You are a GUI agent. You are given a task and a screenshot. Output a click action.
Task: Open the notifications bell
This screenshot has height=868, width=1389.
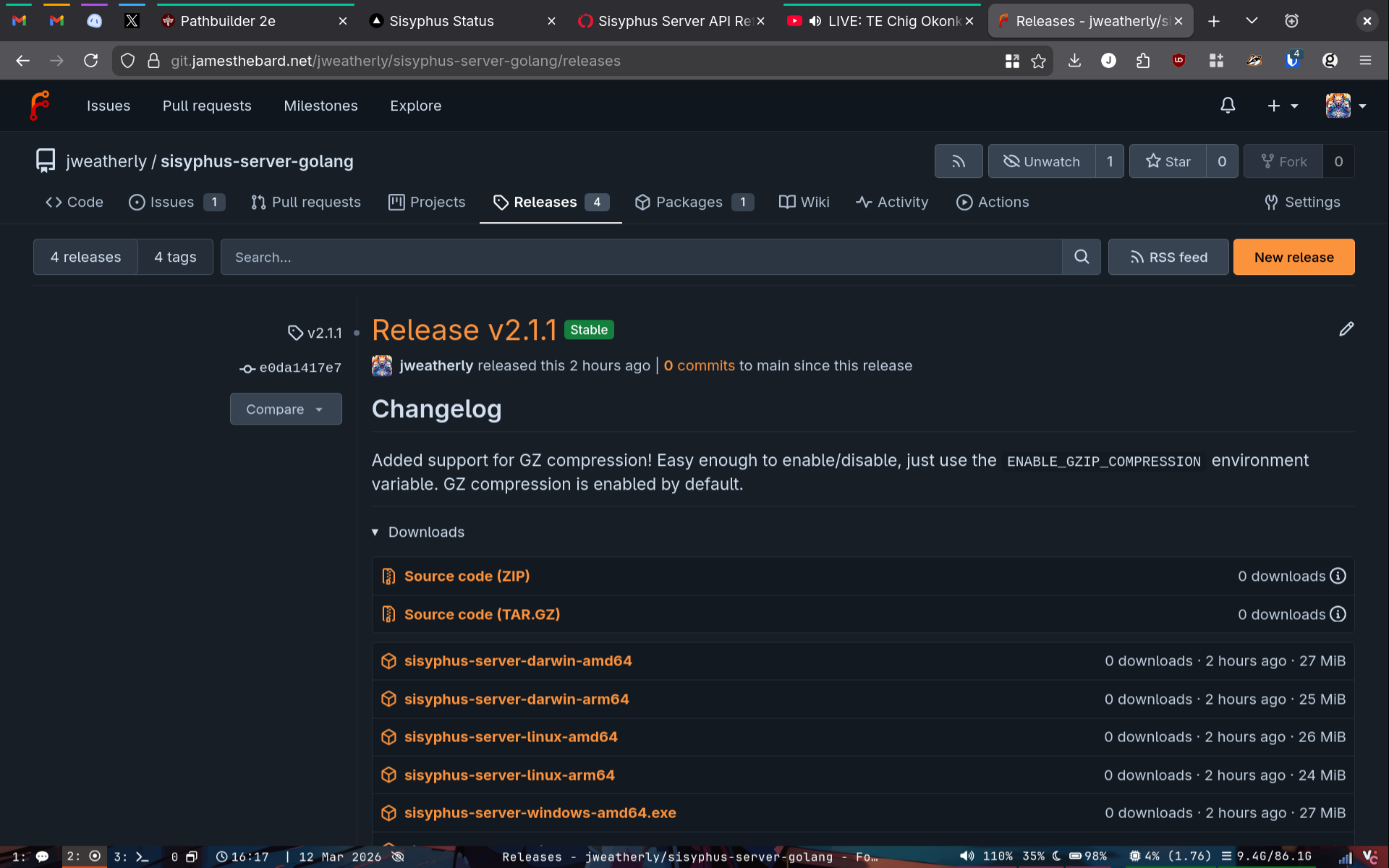coord(1228,106)
